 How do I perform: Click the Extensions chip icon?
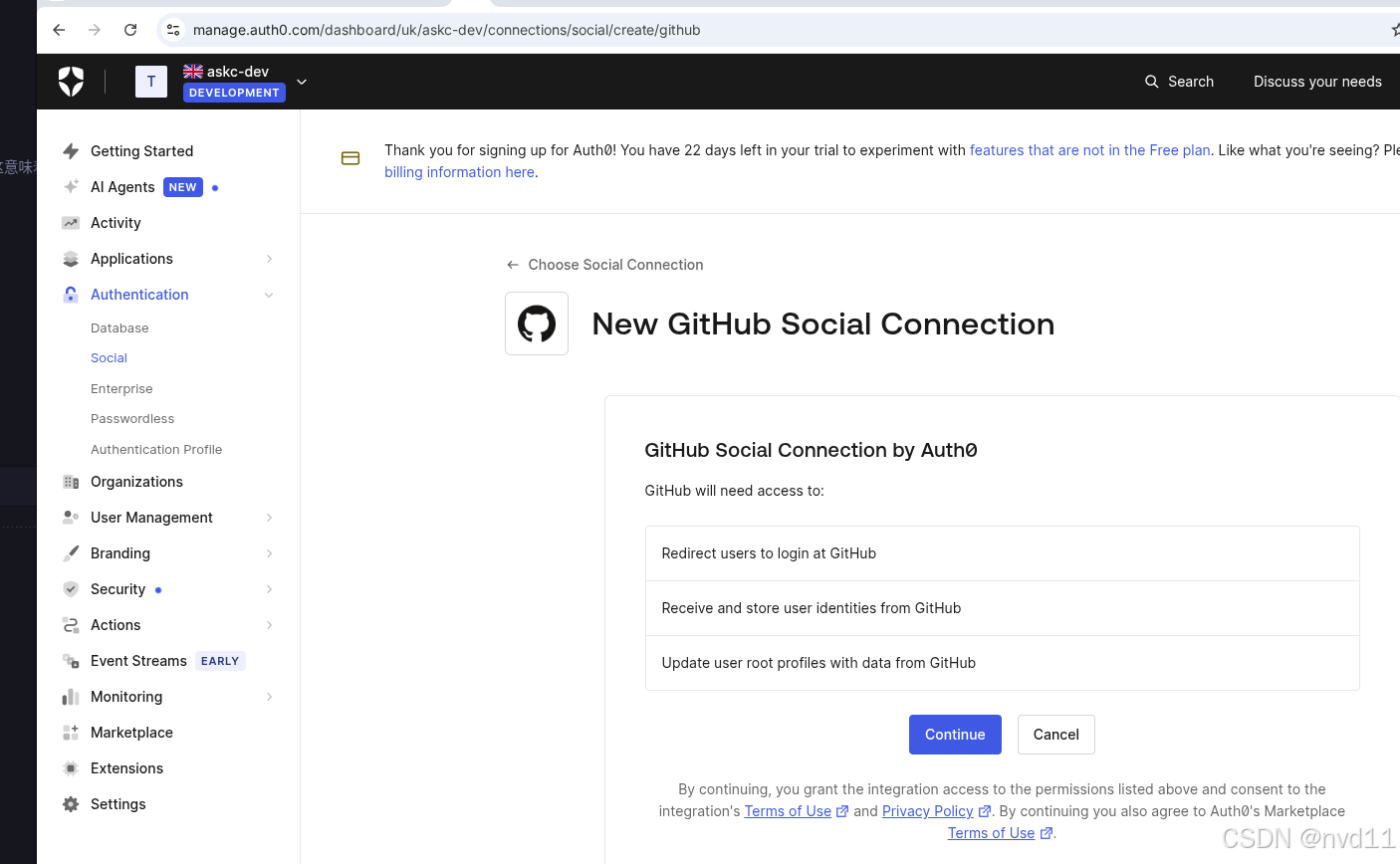pos(71,768)
